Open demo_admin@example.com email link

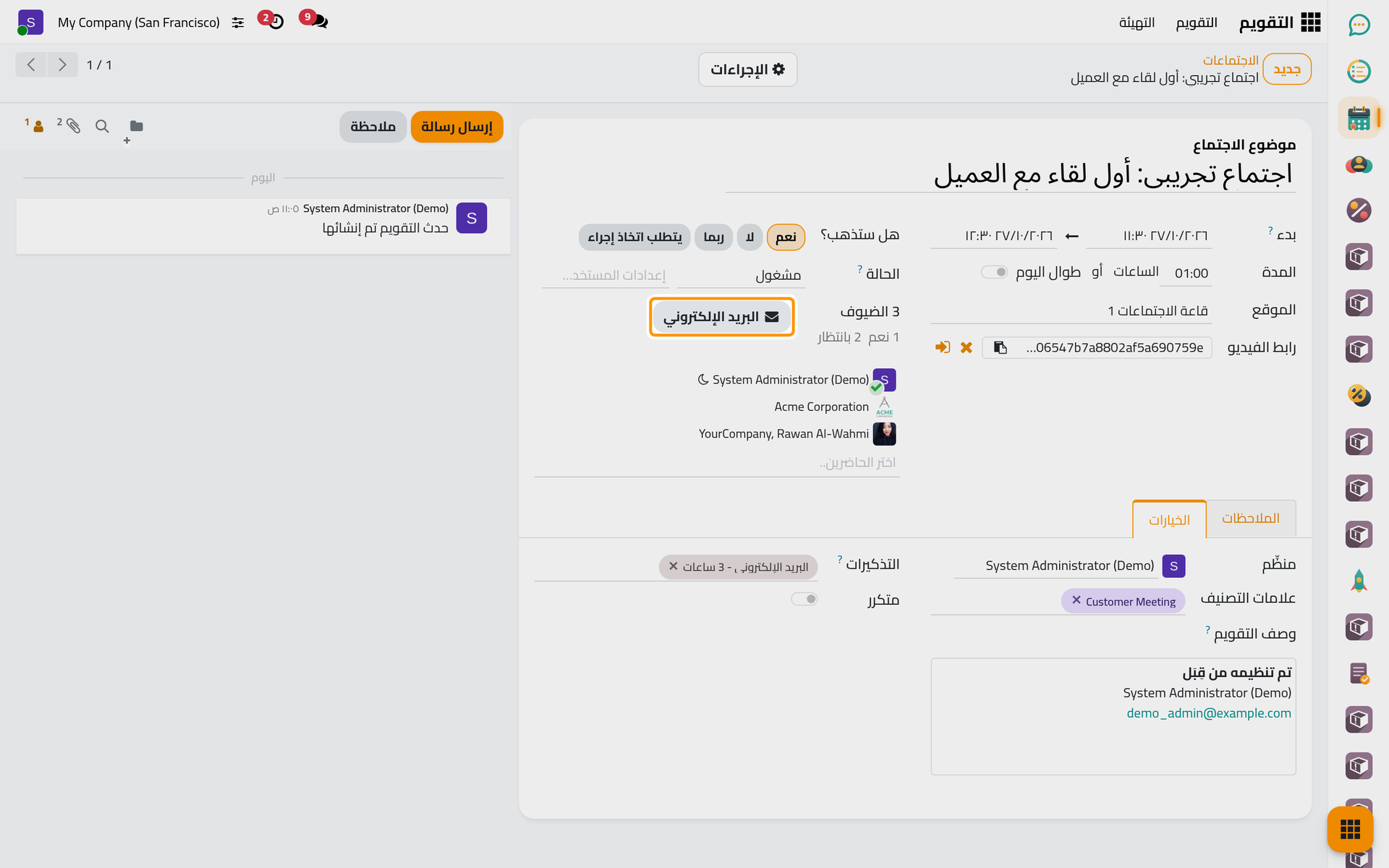[x=1208, y=713]
